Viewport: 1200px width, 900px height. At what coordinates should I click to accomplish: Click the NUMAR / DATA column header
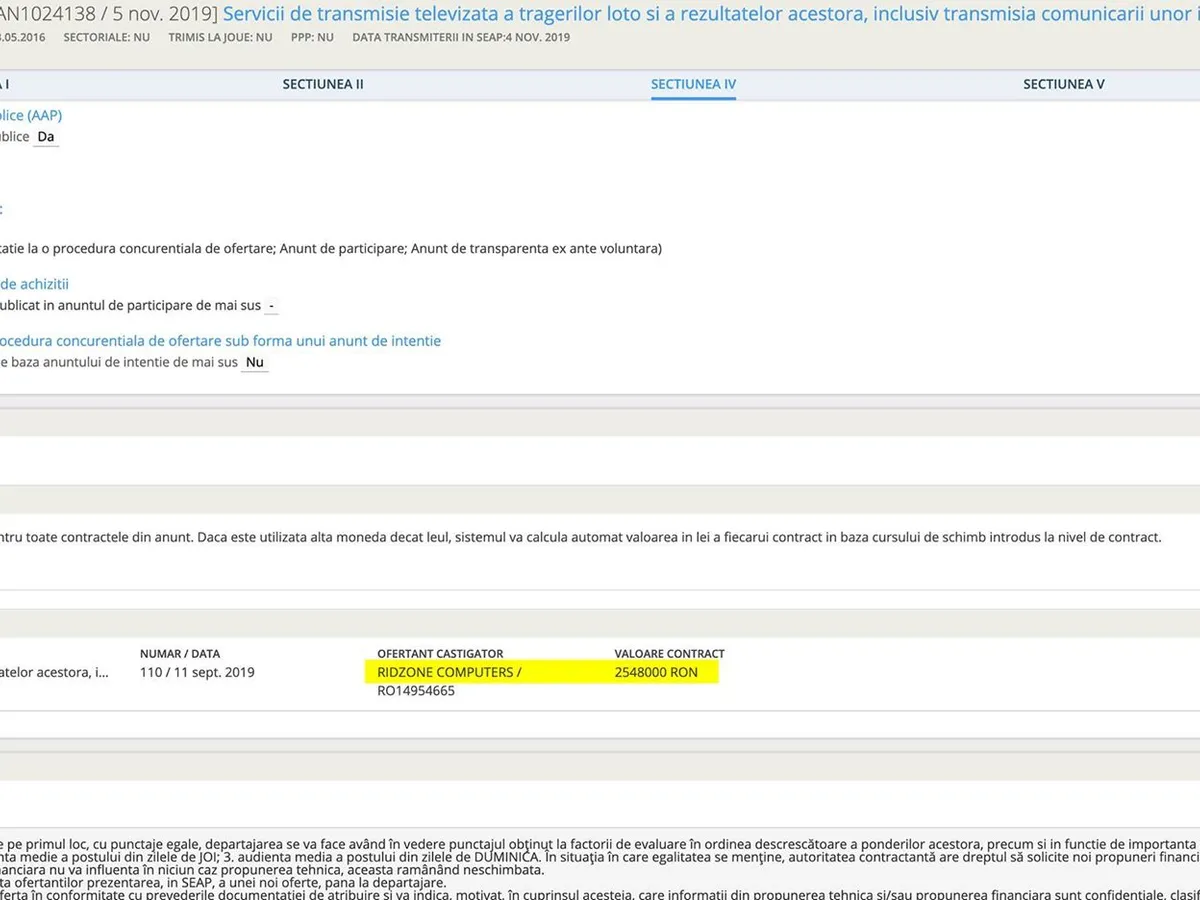pyautogui.click(x=180, y=654)
